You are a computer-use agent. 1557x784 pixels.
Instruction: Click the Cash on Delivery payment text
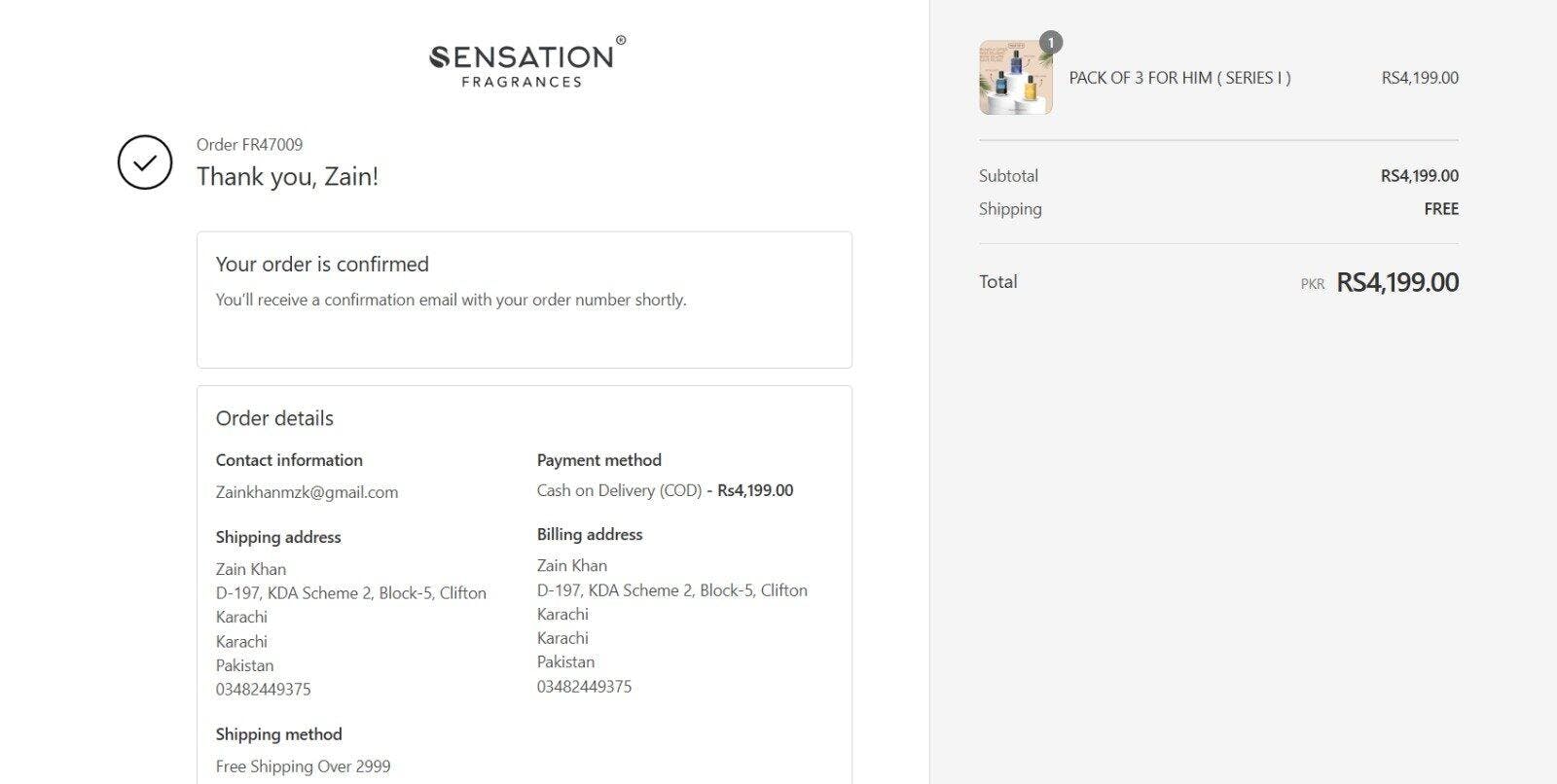pos(619,490)
